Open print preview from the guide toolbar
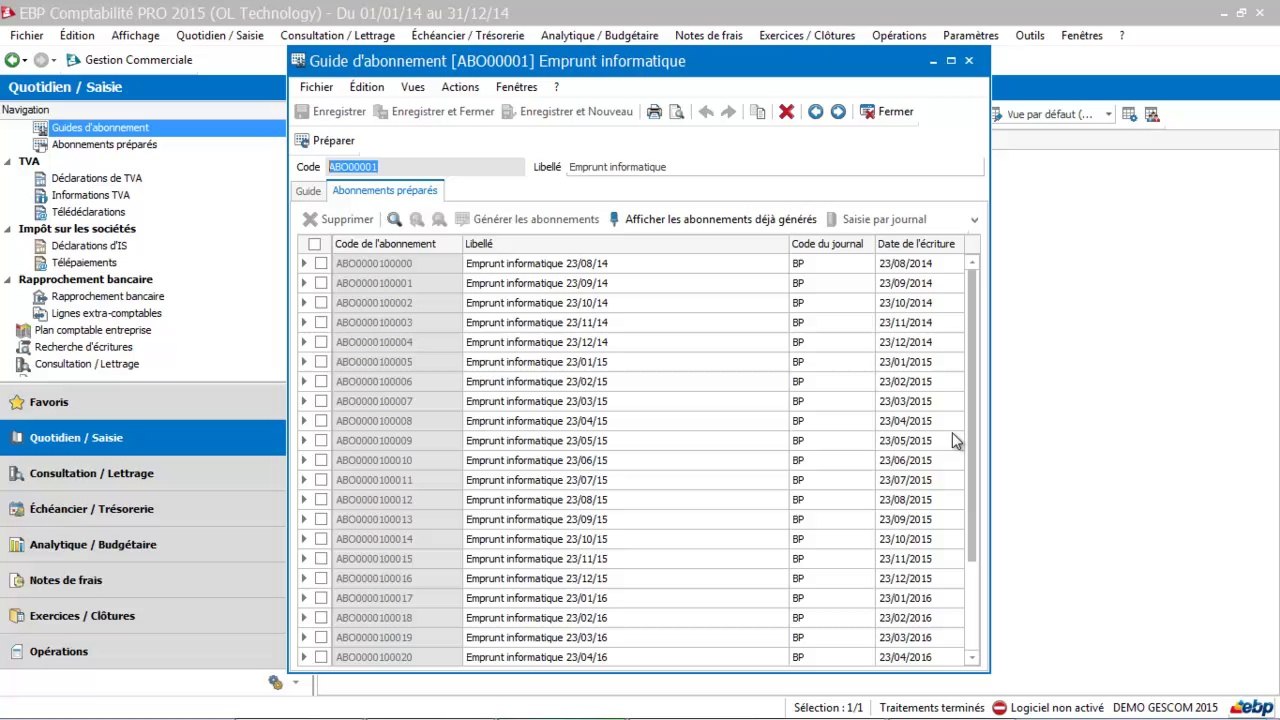 [x=677, y=112]
